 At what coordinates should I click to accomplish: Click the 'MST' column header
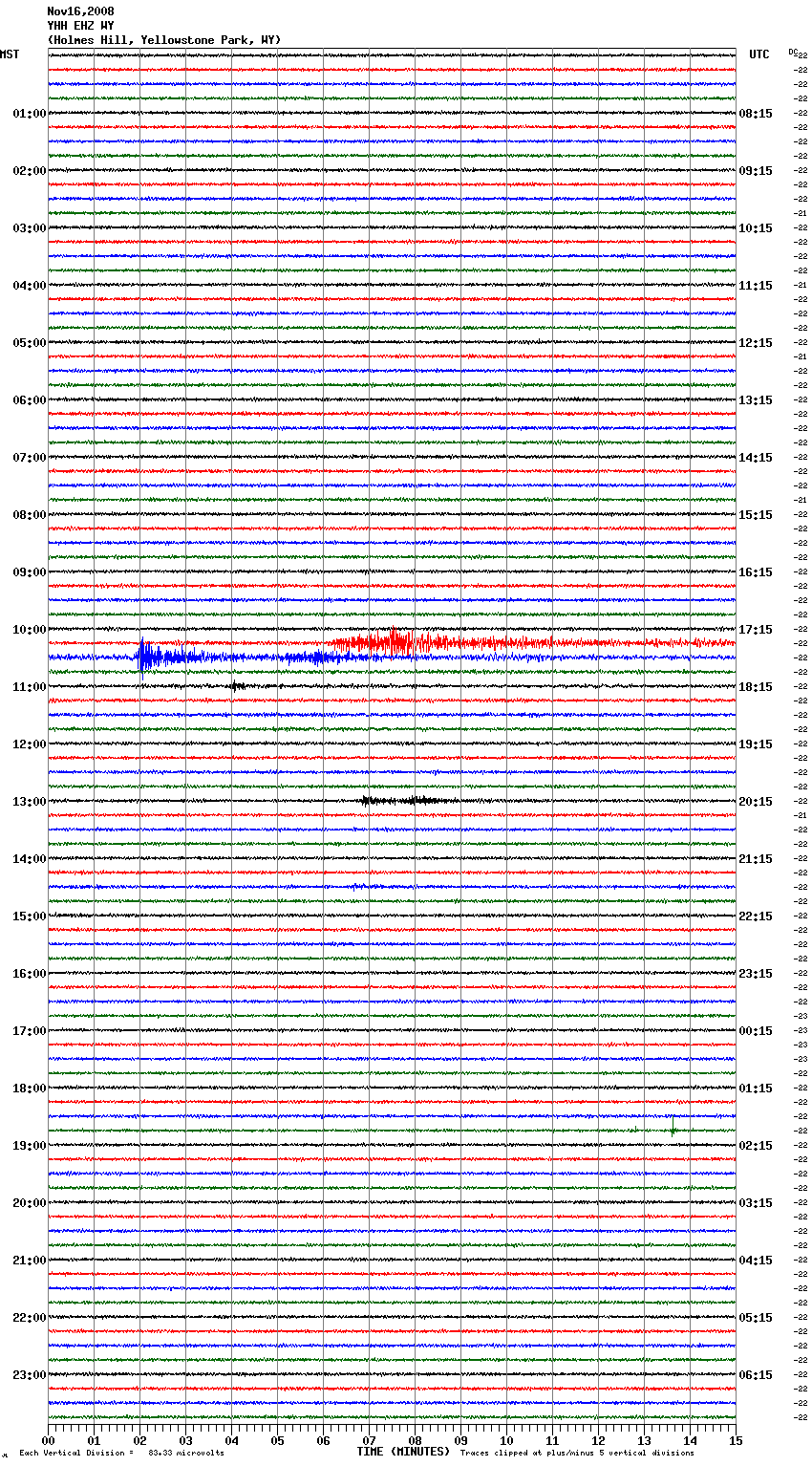pyautogui.click(x=10, y=54)
